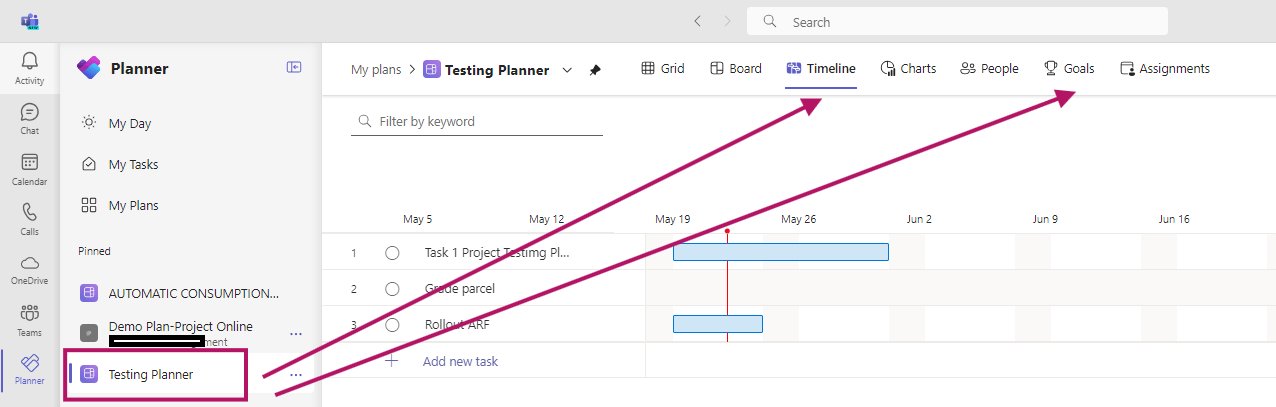1276x407 pixels.
Task: Pin the Testing Planner plan
Action: point(595,70)
